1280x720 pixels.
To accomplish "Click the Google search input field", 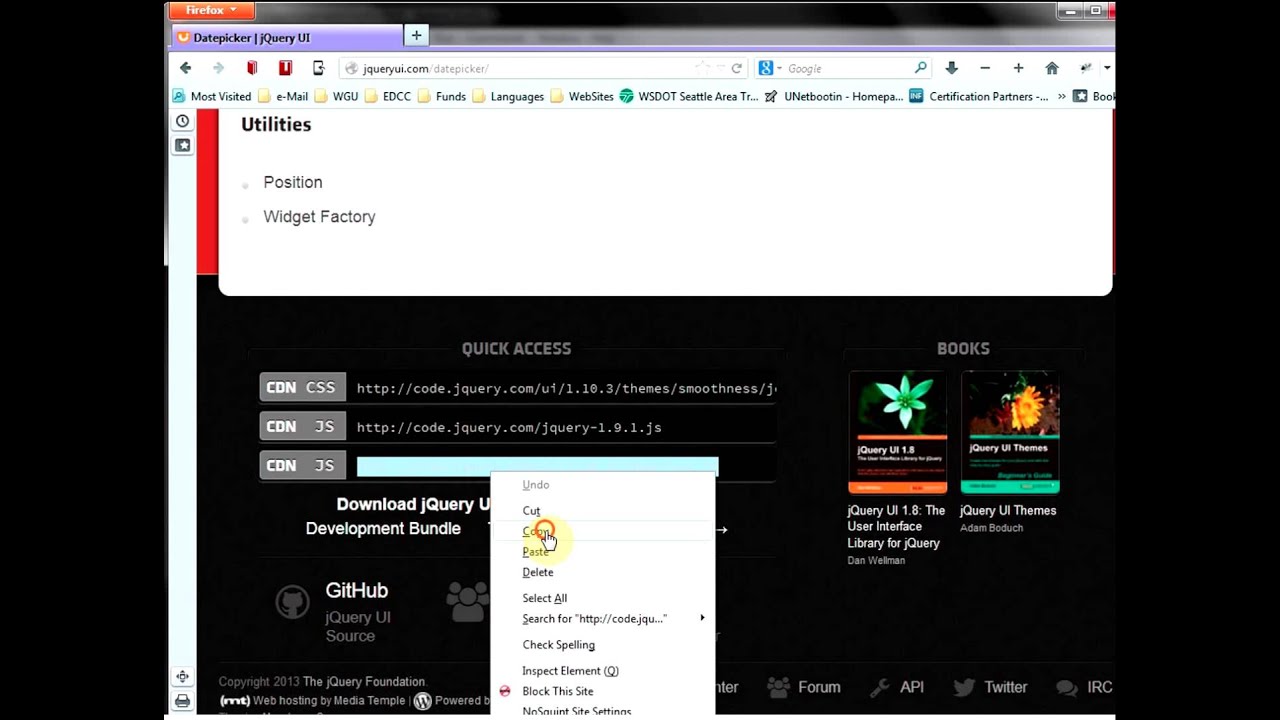I will tap(848, 68).
